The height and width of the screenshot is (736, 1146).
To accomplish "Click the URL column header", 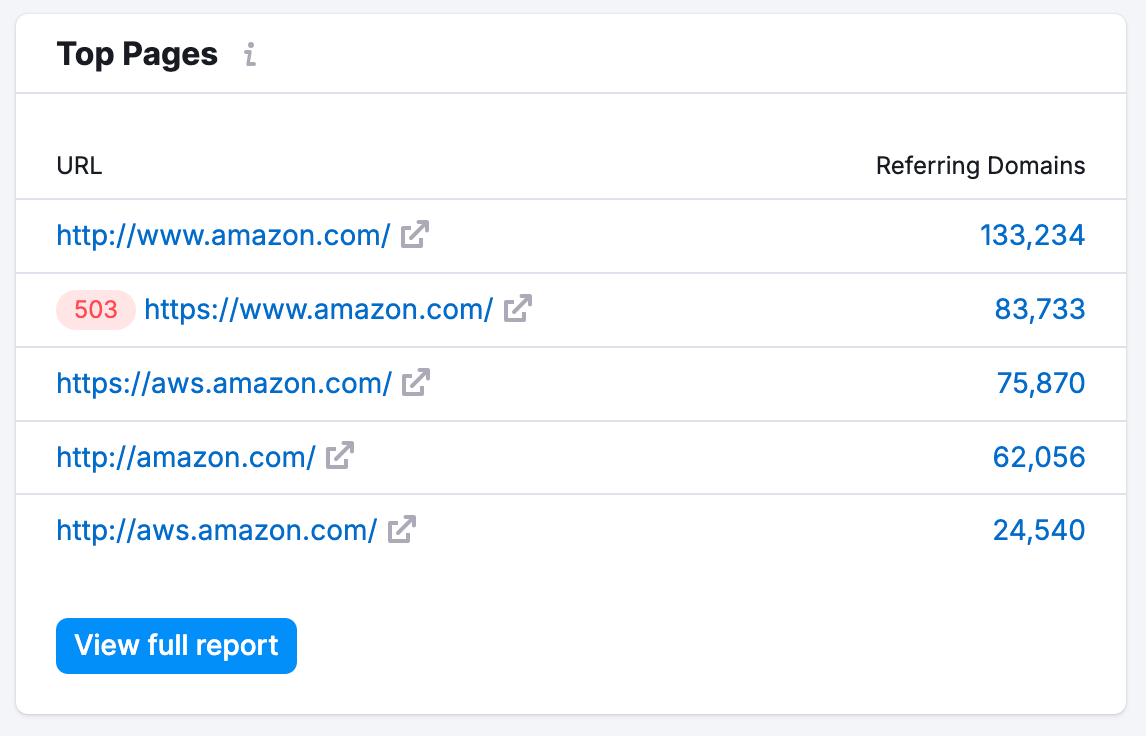I will click(79, 165).
